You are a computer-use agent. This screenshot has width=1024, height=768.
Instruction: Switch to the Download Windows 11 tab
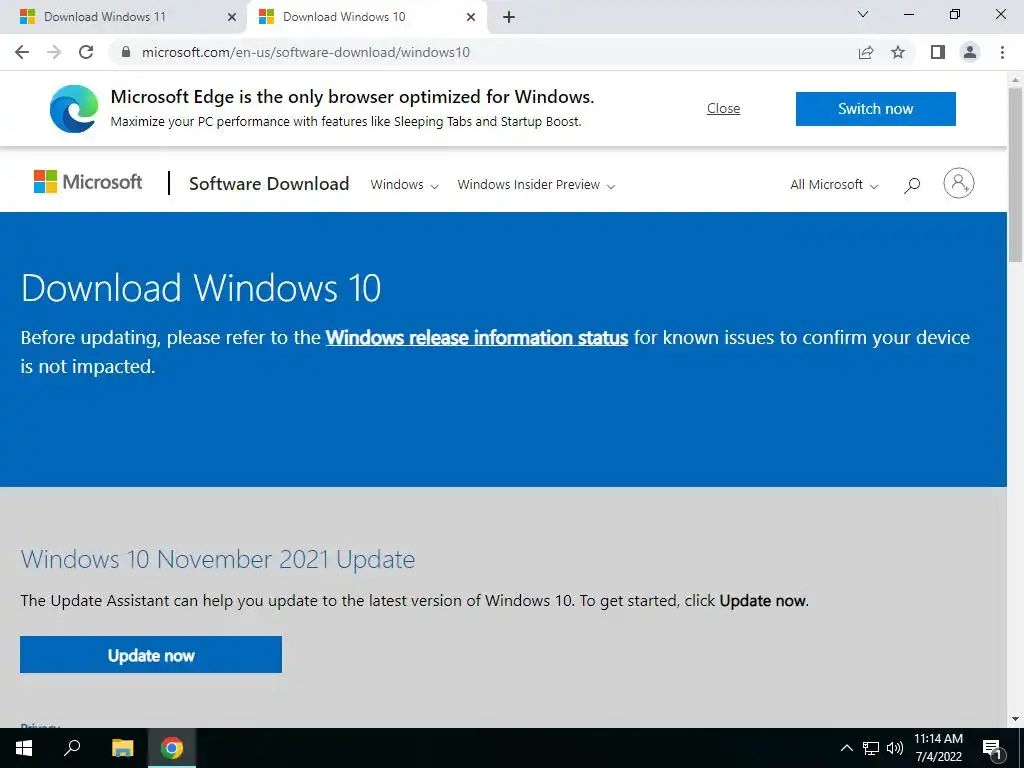[x=124, y=17]
